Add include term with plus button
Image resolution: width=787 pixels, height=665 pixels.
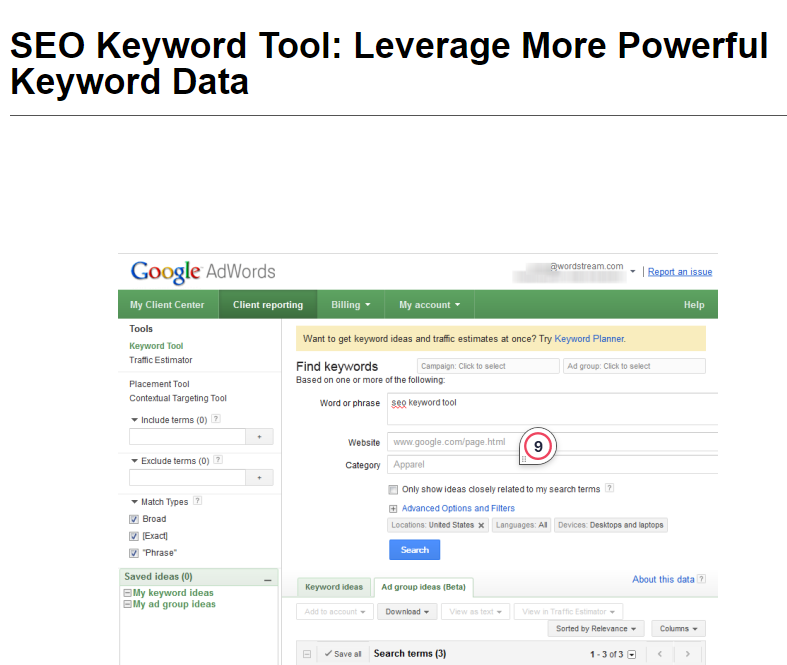pyautogui.click(x=259, y=437)
